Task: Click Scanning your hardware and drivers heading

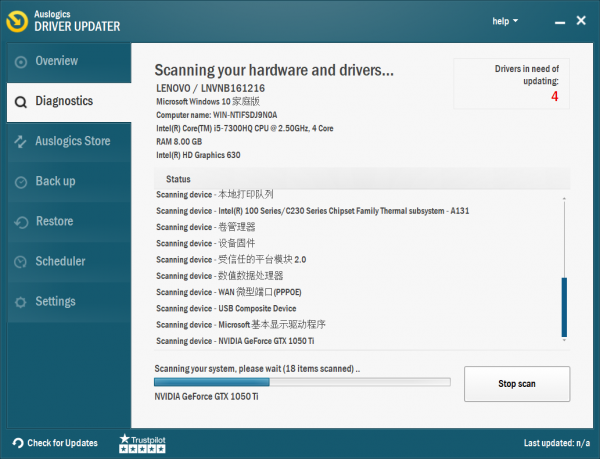Action: coord(274,70)
